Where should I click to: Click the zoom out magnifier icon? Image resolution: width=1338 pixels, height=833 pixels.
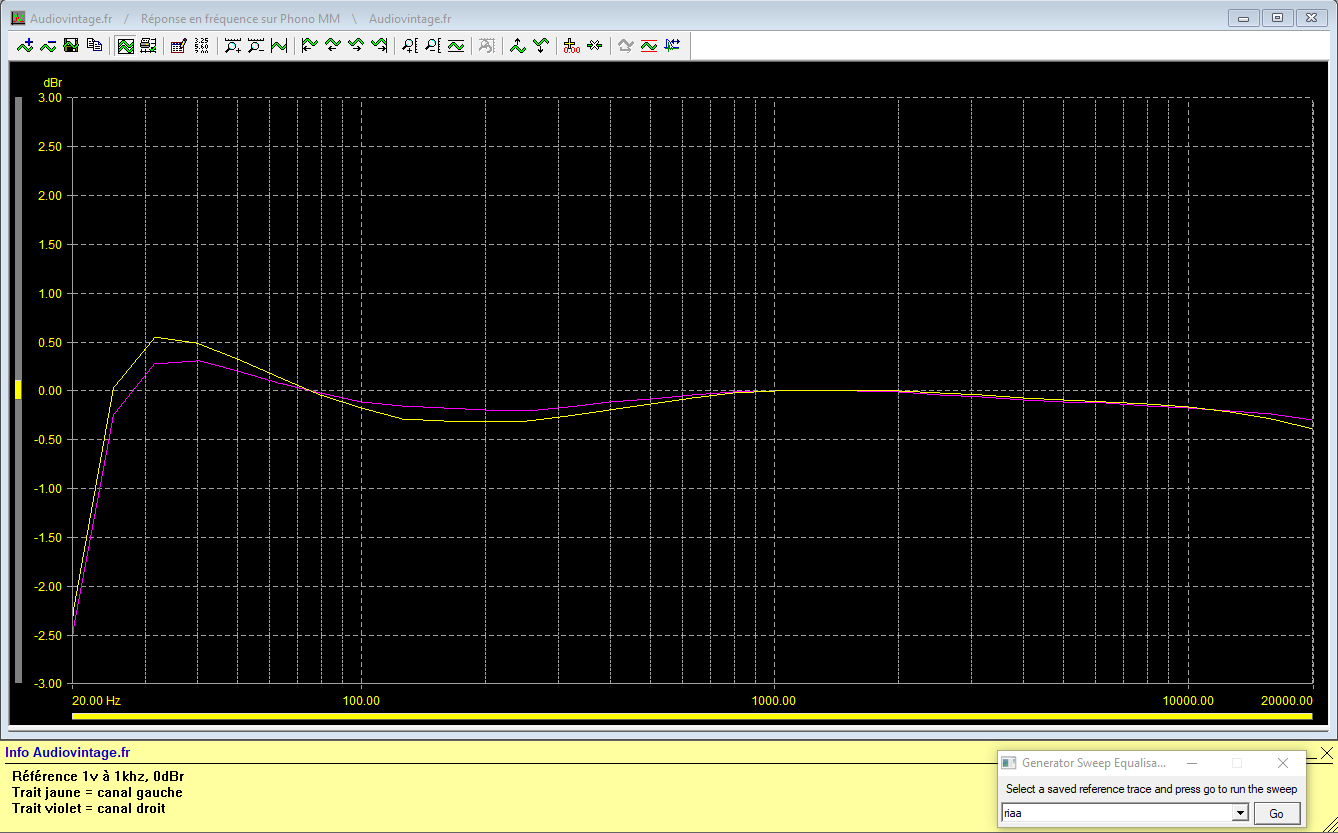pos(256,45)
